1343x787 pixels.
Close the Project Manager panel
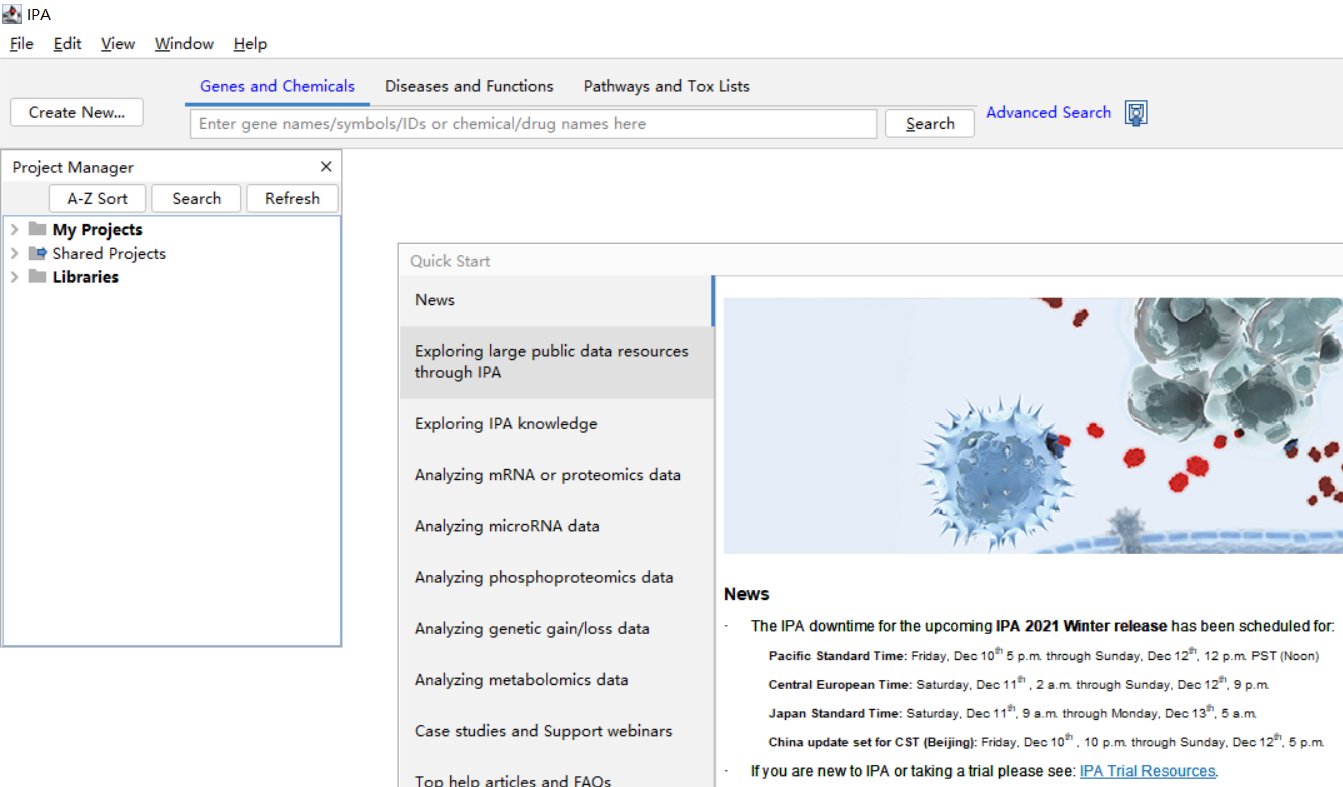(x=326, y=167)
